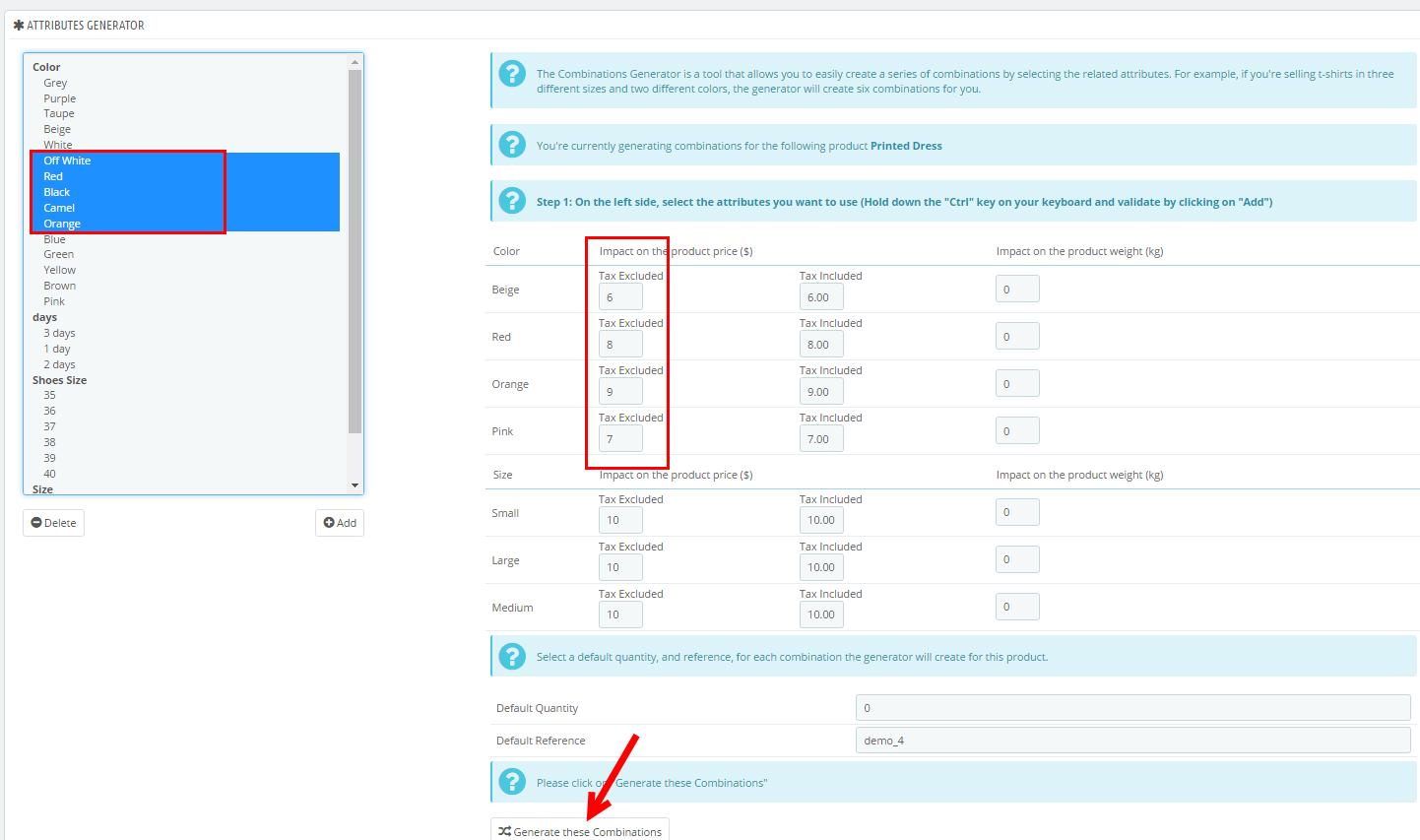Select Yellow in the attribute list
Viewport: 1420px width, 840px height.
click(x=59, y=270)
